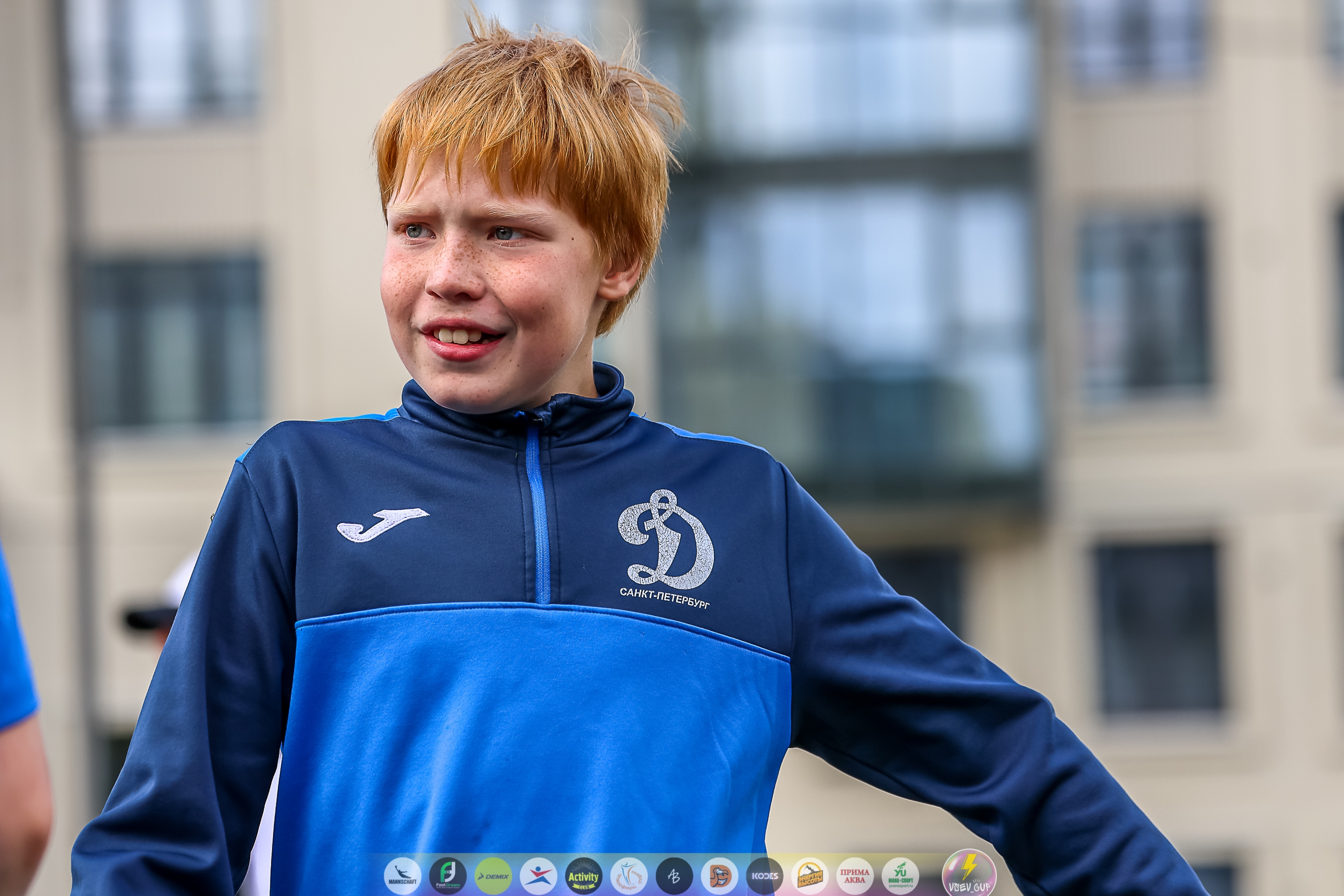Image resolution: width=1344 pixels, height=896 pixels.
Task: Open the Kodes sponsor logo
Action: coord(764,876)
